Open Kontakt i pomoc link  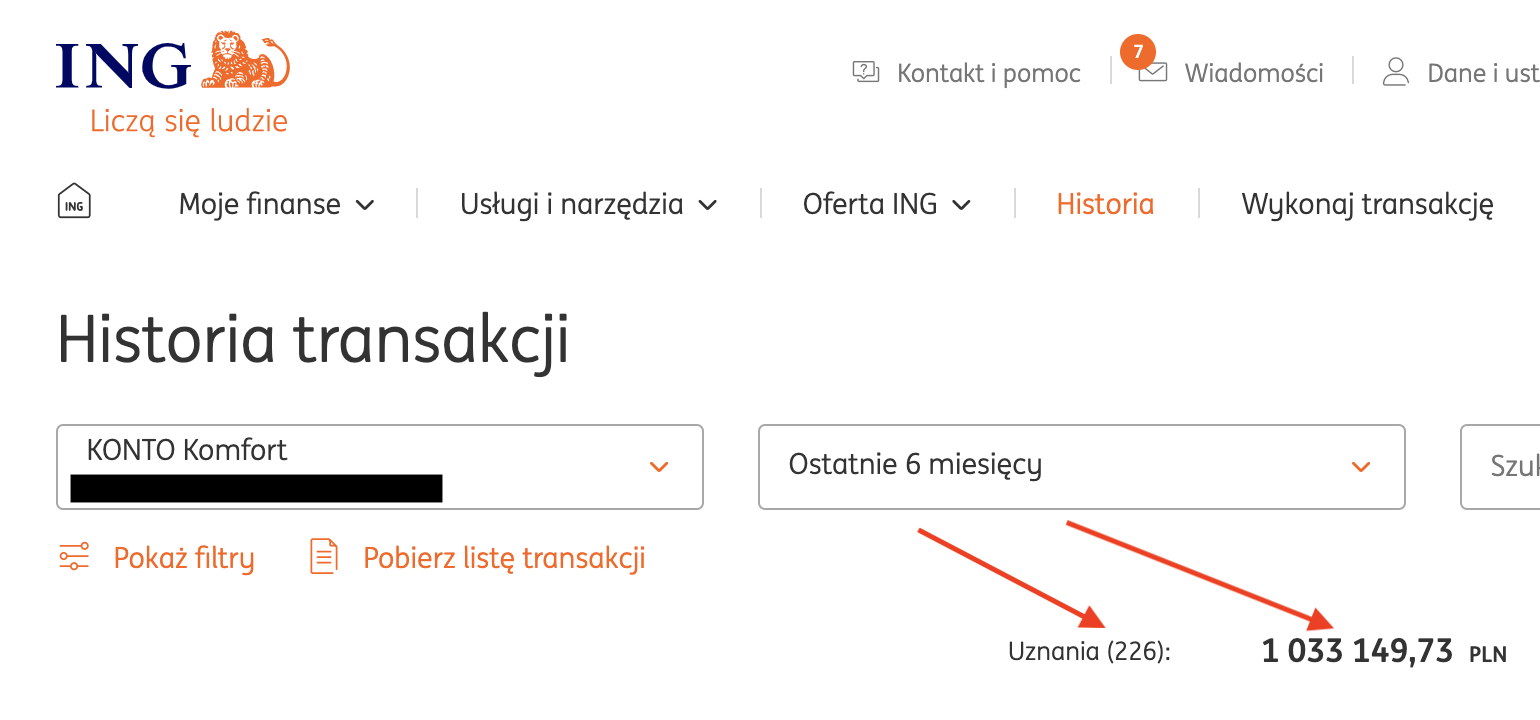coord(989,73)
